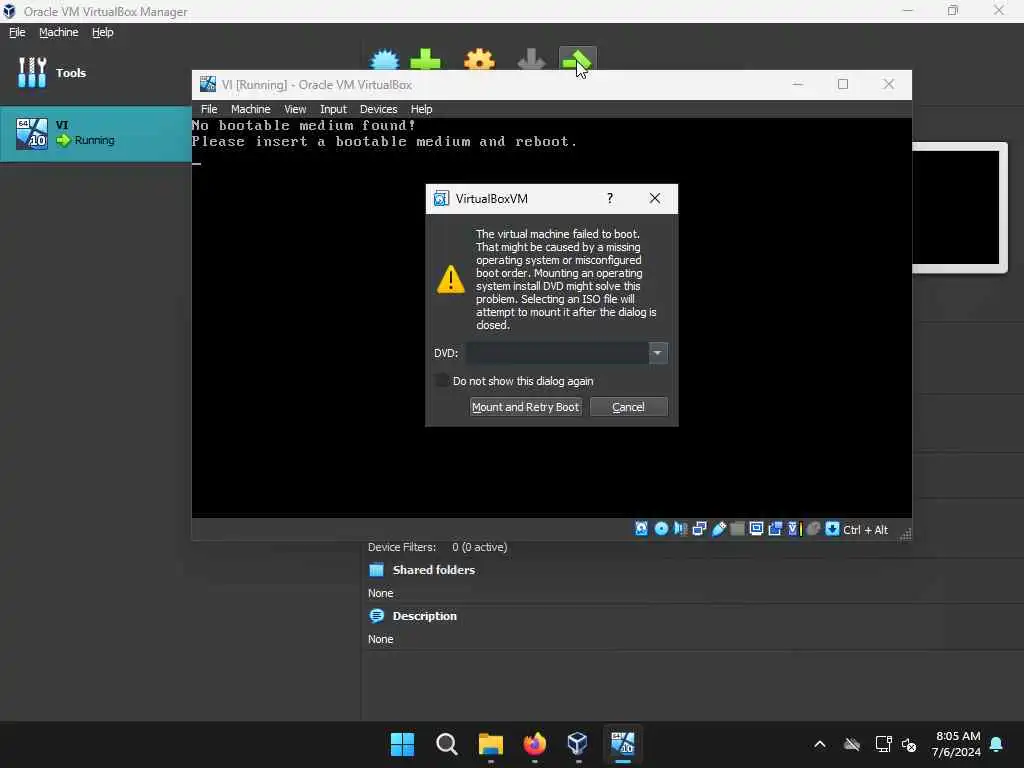Screen dimensions: 1024x768
Task: Open File Explorer from taskbar
Action: pos(490,744)
